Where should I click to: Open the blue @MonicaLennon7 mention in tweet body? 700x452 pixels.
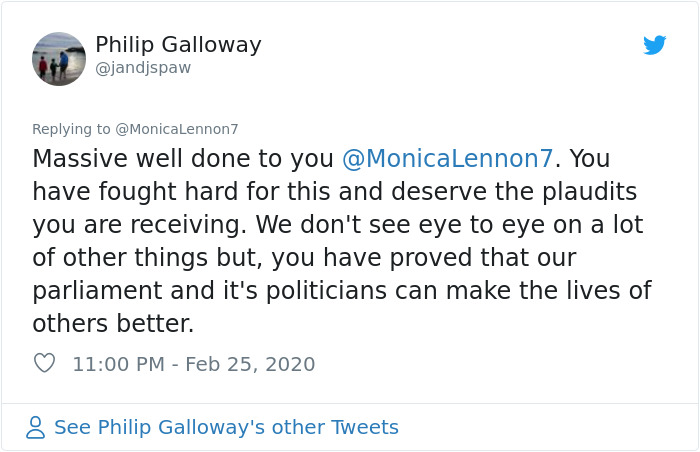447,159
